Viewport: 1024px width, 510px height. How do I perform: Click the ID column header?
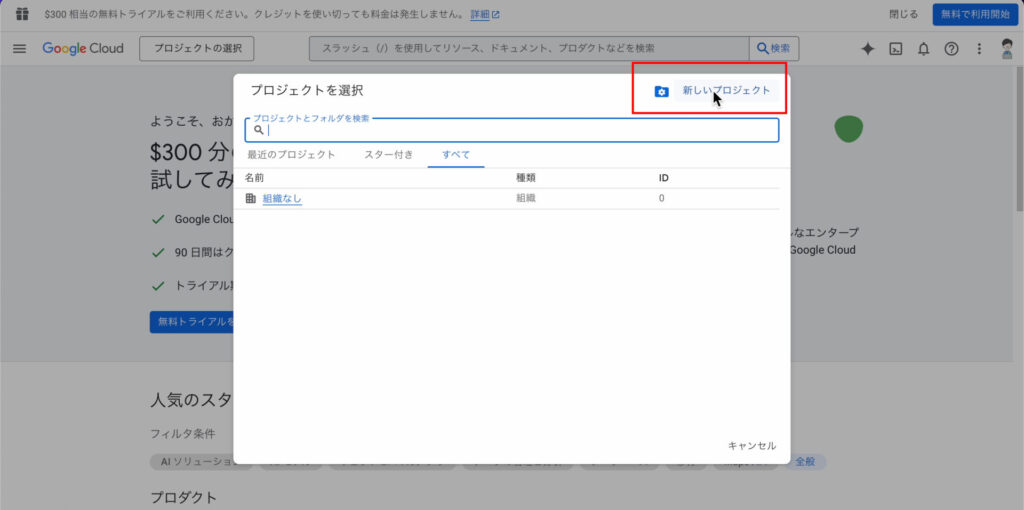point(664,178)
